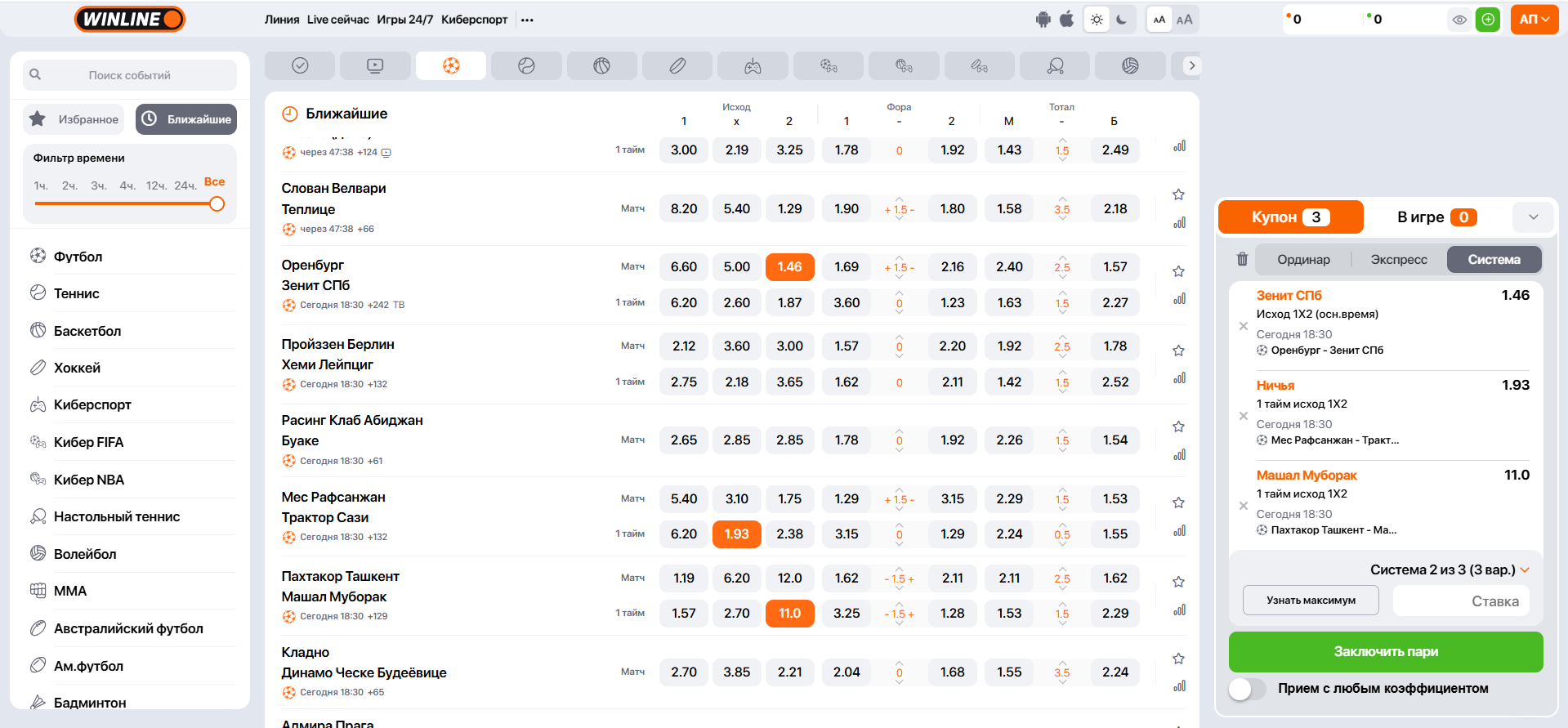
Task: Select the table tennis filter icon
Action: coord(1055,65)
